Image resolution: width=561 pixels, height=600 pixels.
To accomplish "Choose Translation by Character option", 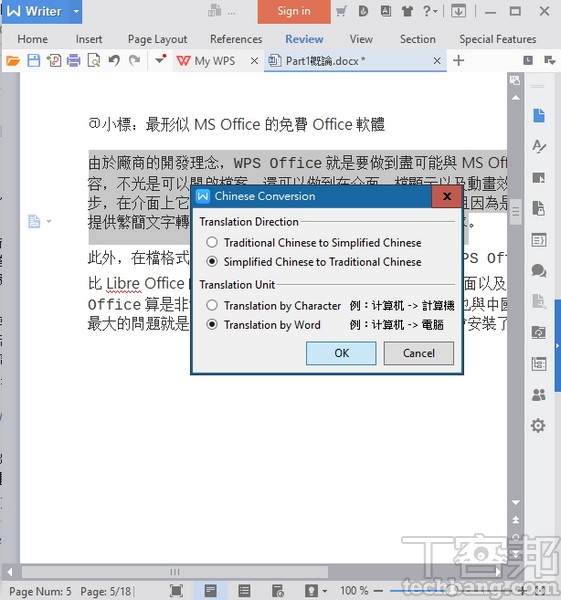I will [x=273, y=305].
